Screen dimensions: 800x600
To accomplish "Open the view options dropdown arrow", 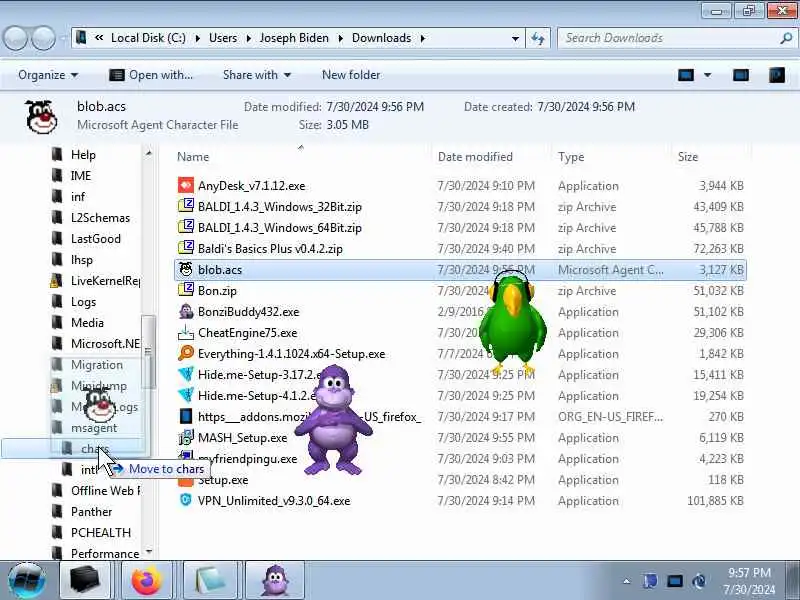I will click(708, 75).
